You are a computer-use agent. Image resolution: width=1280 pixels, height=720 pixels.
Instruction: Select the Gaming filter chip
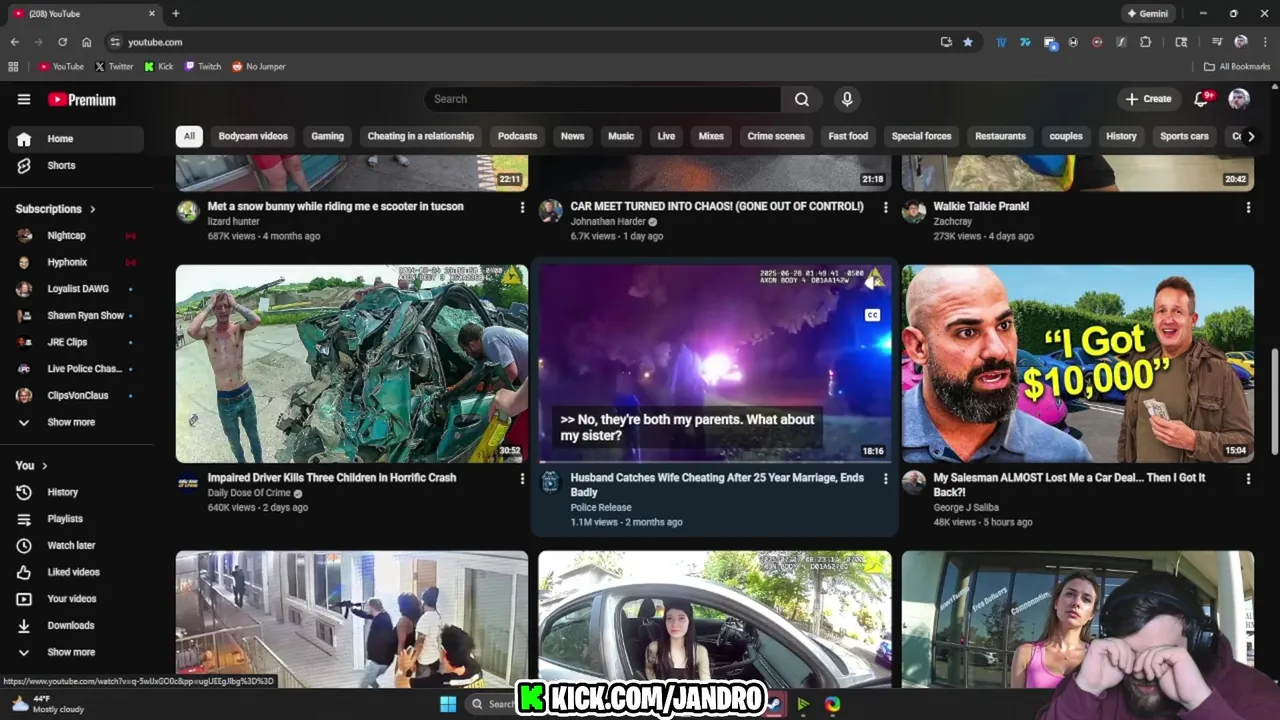[x=327, y=136]
